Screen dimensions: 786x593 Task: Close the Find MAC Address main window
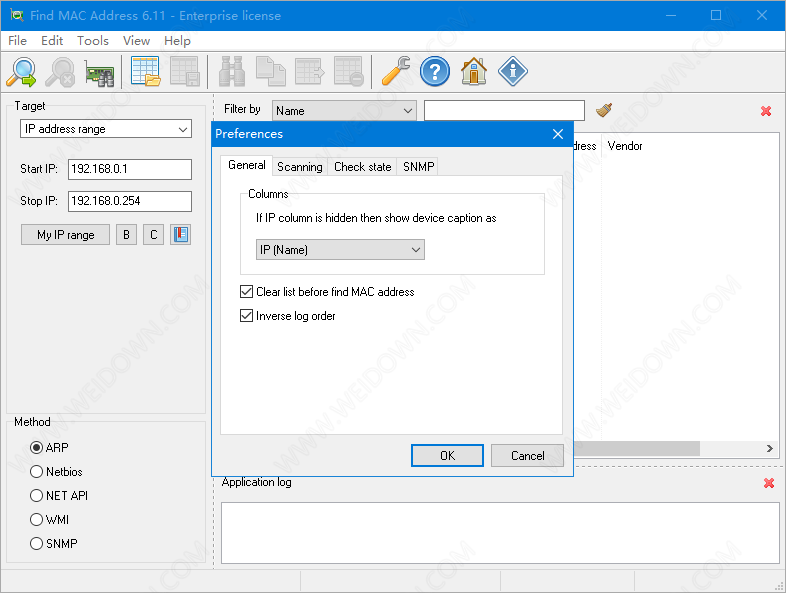click(x=762, y=16)
